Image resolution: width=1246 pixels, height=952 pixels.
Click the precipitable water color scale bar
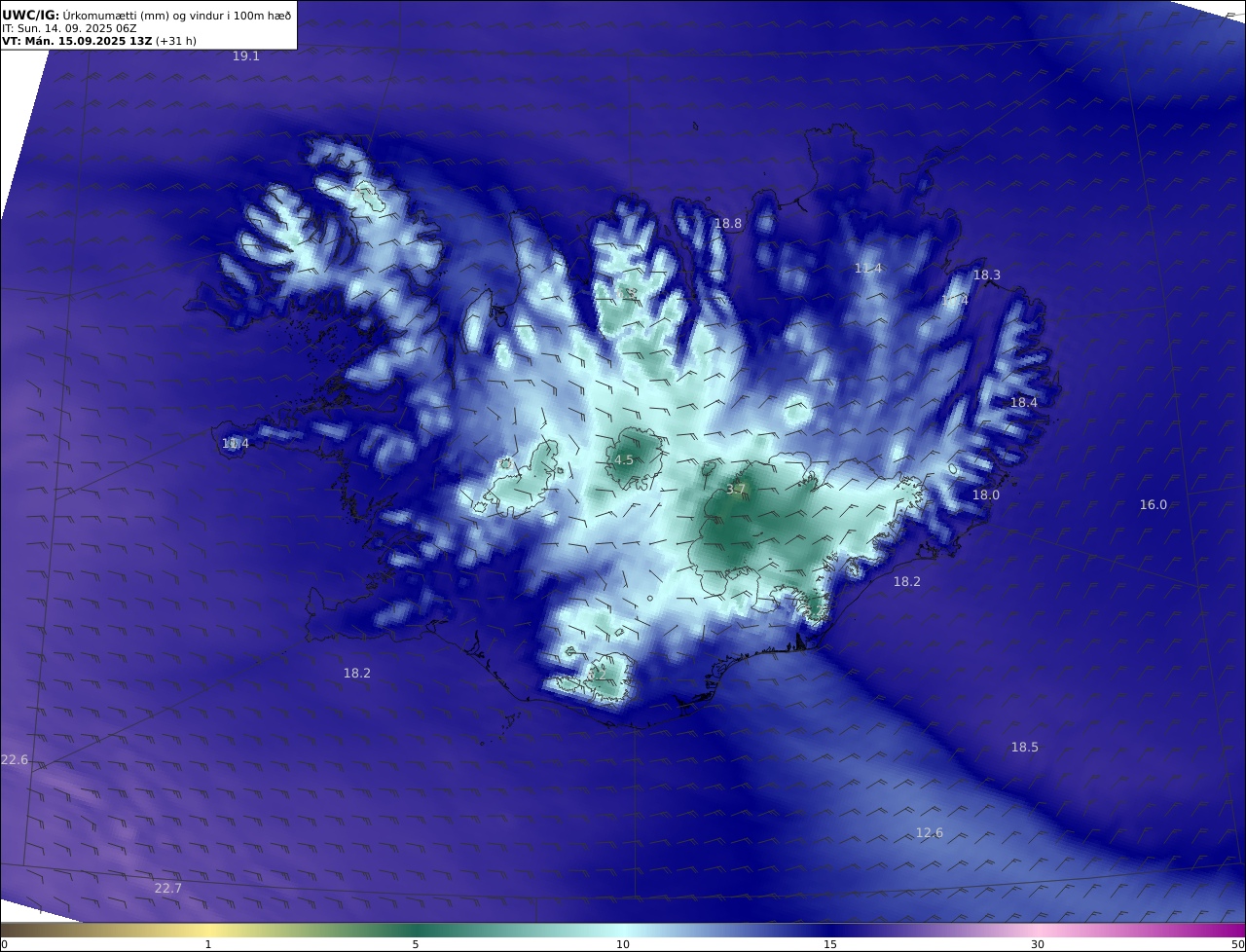click(623, 931)
